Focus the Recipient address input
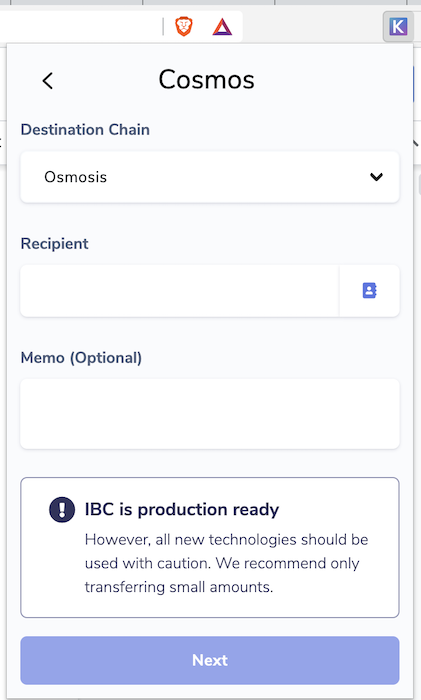The width and height of the screenshot is (421, 700). click(x=179, y=291)
